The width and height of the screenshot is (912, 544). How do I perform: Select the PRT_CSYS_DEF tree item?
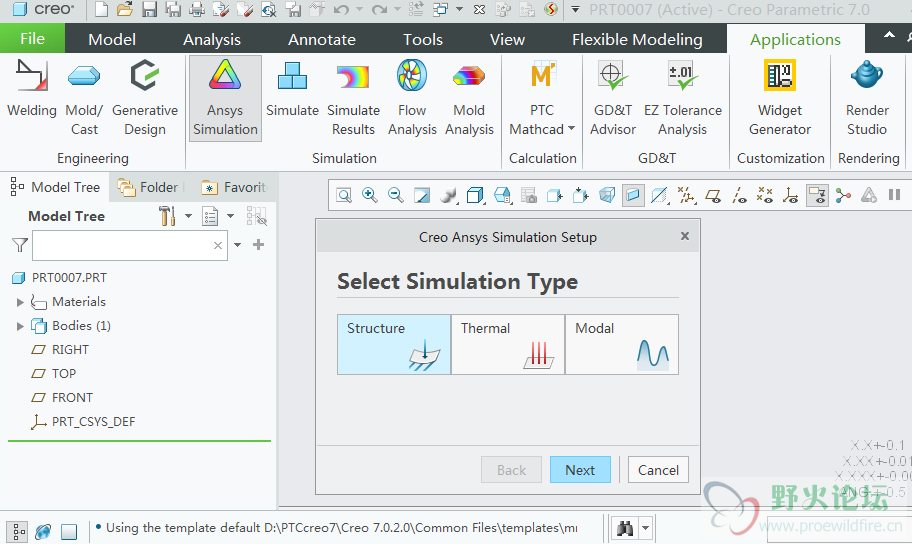(x=83, y=422)
